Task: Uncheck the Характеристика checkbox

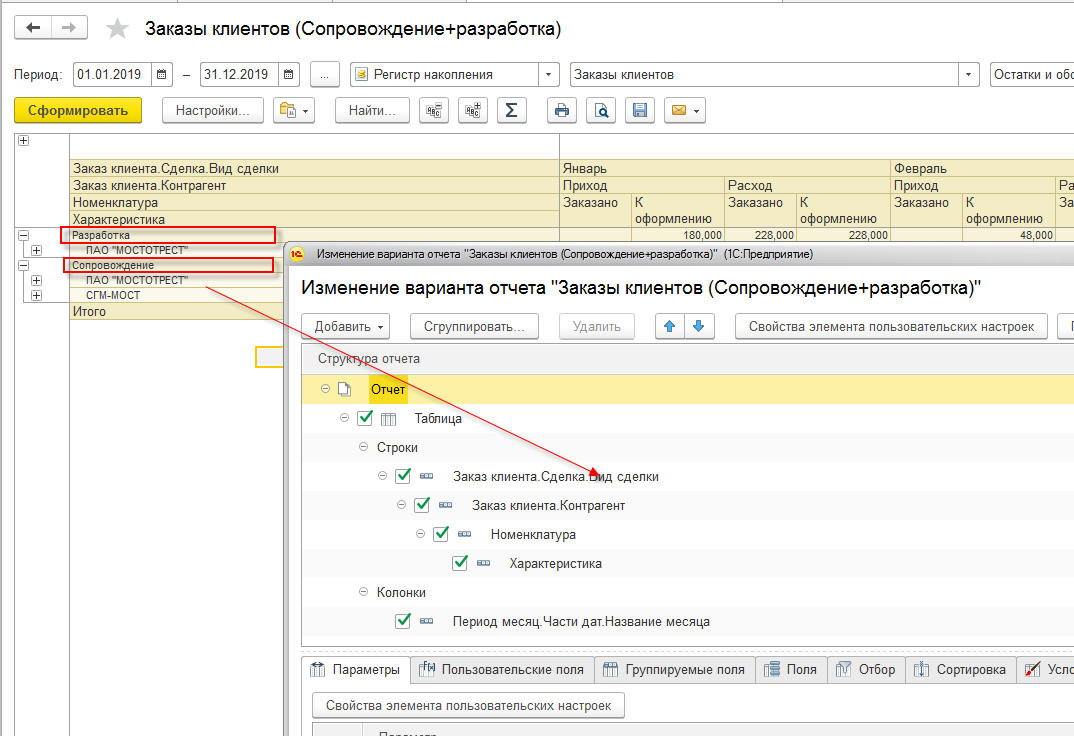Action: click(460, 563)
